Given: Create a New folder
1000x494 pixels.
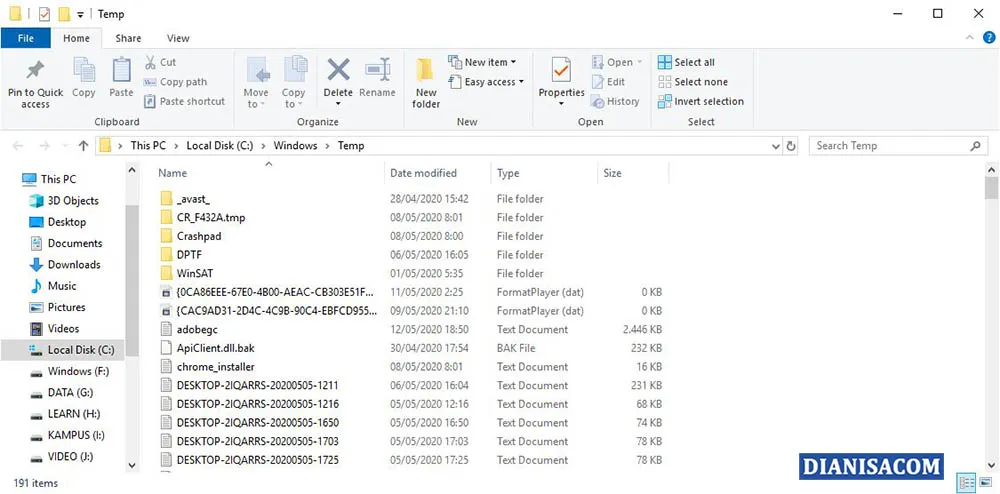Looking at the screenshot, I should tap(426, 83).
